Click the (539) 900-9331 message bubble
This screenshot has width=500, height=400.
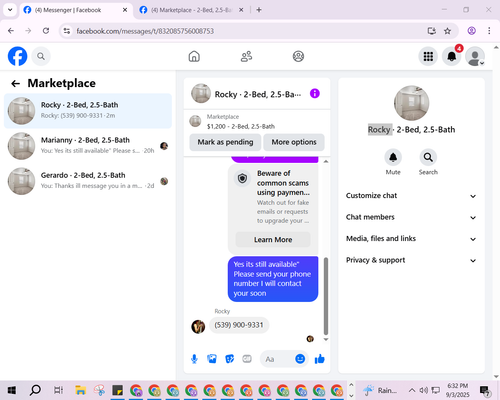point(239,325)
